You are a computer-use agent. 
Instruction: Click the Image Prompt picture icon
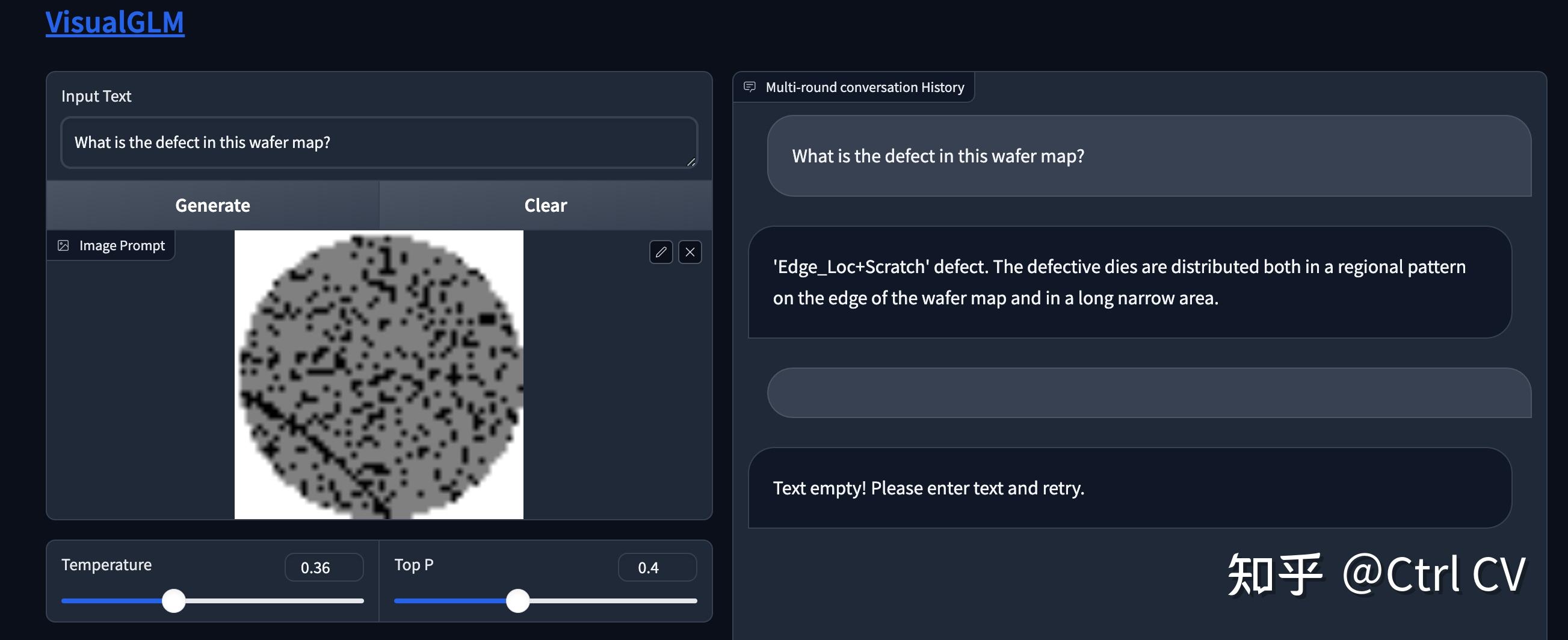[x=63, y=245]
